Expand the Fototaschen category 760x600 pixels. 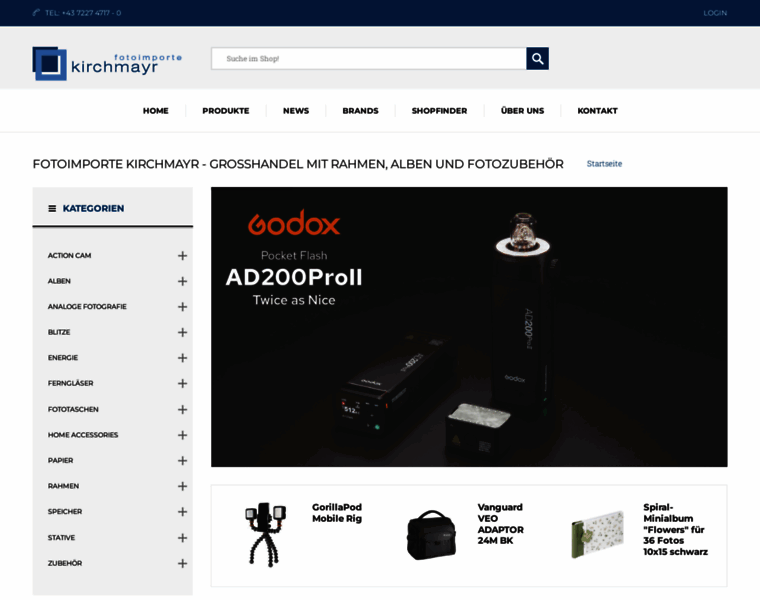(182, 410)
